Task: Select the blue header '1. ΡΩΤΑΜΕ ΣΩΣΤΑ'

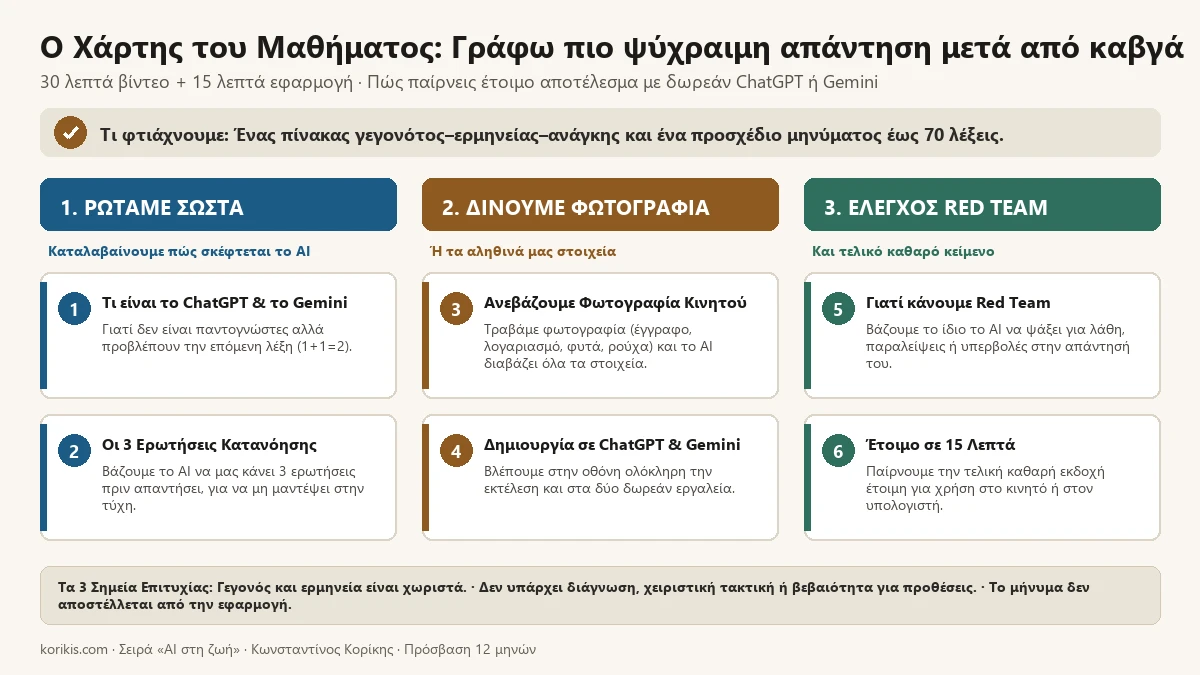Action: point(218,205)
